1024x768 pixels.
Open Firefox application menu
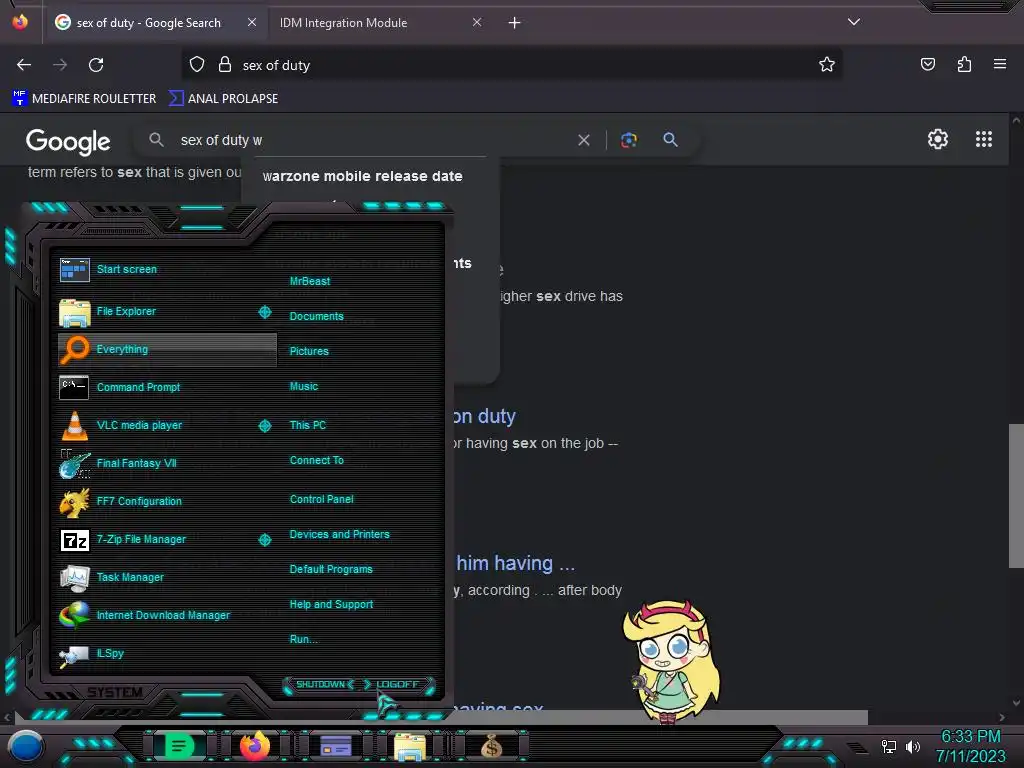click(x=1000, y=64)
